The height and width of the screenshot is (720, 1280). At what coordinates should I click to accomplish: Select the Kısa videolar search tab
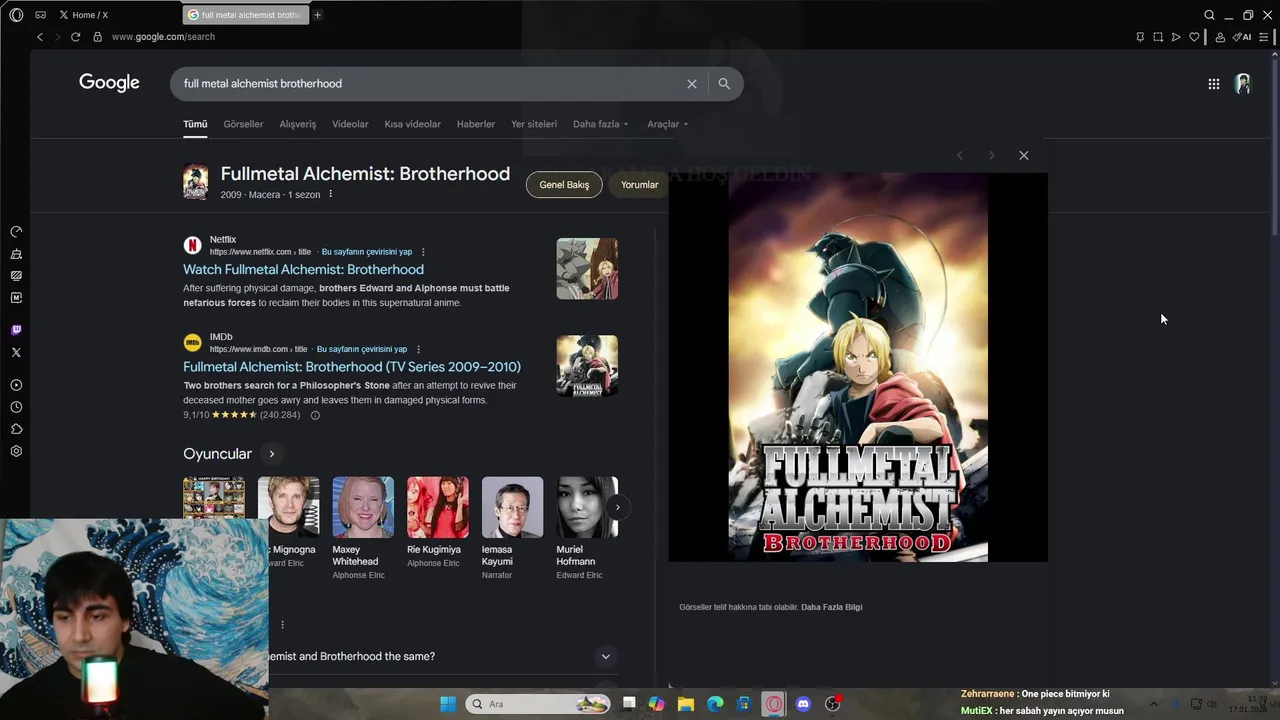[413, 124]
